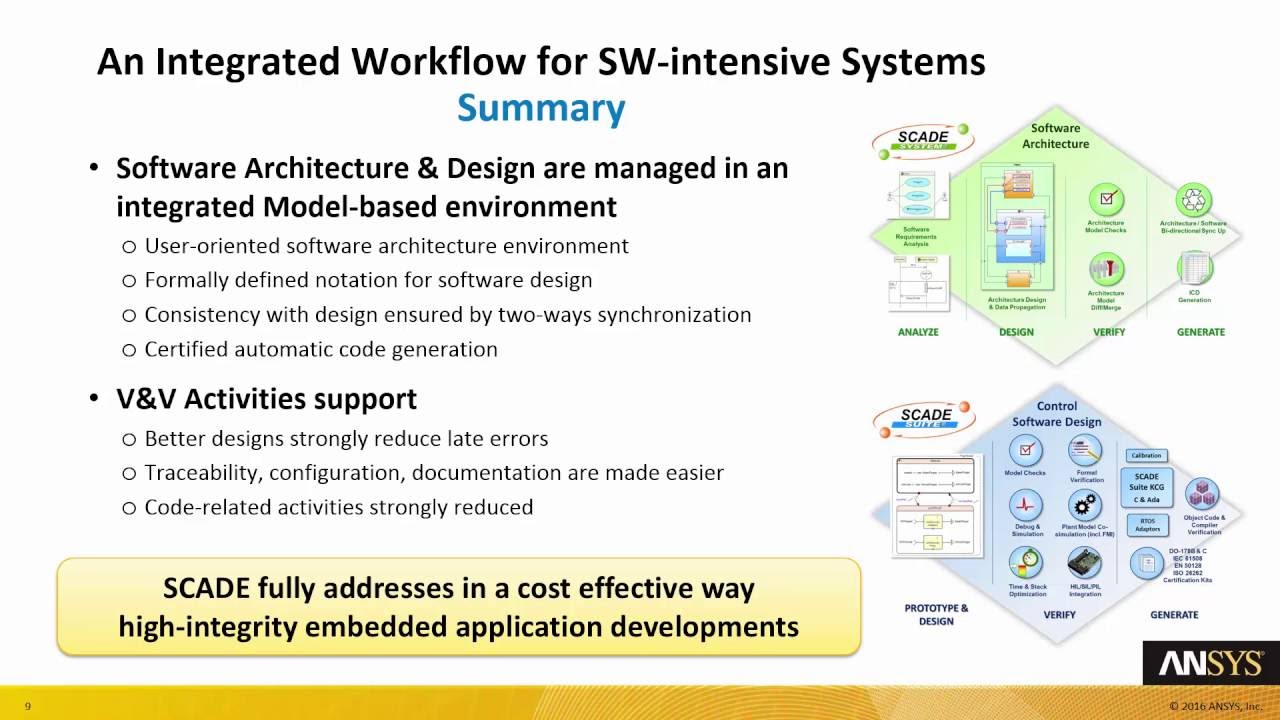This screenshot has width=1280, height=720.
Task: Click the Software Architecture diagram heading
Action: 1056,136
